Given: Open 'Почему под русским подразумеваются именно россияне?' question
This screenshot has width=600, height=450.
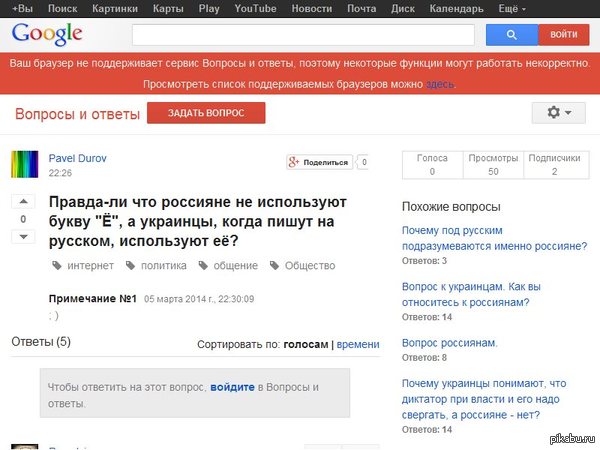Looking at the screenshot, I should tap(494, 238).
